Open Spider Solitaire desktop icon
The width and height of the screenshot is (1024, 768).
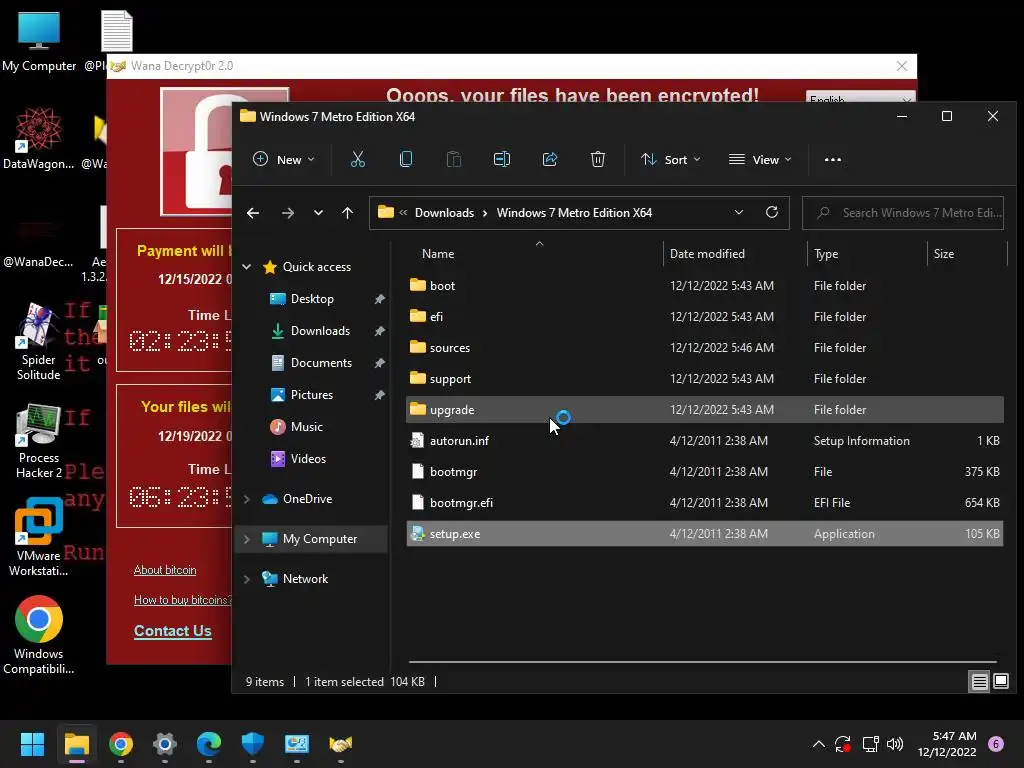(39, 341)
